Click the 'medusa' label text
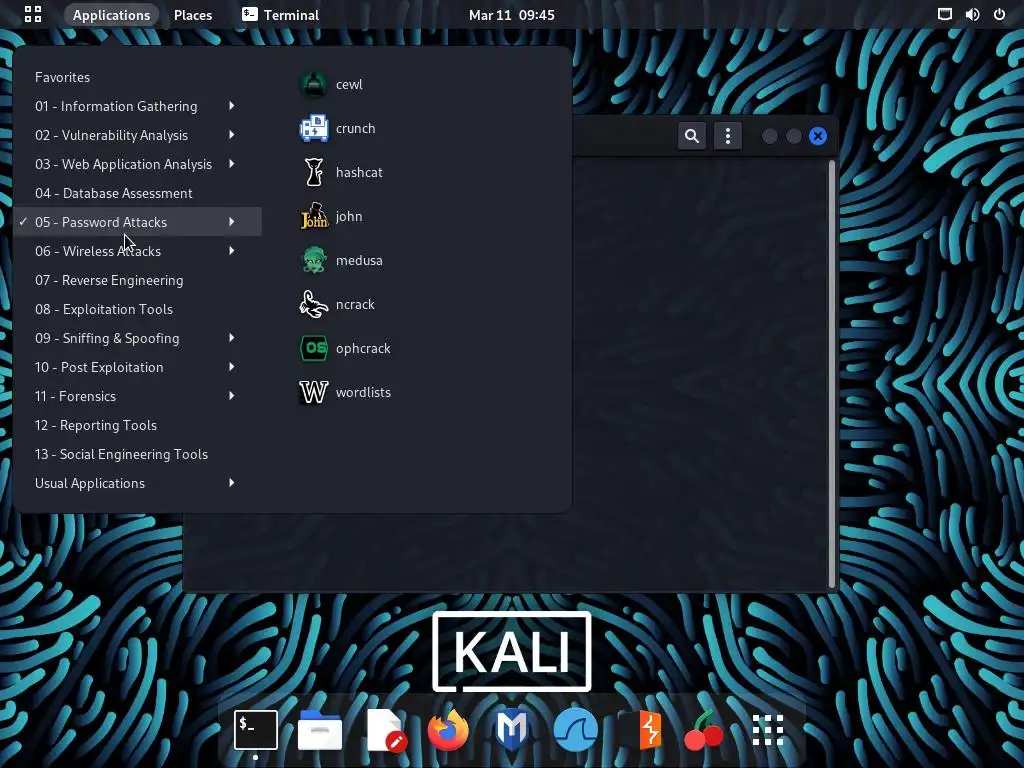This screenshot has height=768, width=1024. tap(359, 261)
